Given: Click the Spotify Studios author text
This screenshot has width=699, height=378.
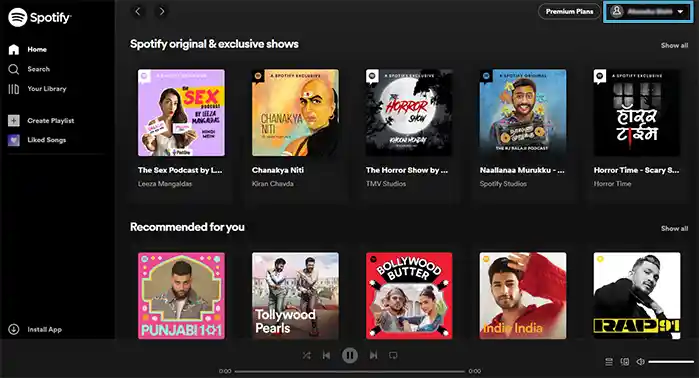Looking at the screenshot, I should tap(503, 184).
